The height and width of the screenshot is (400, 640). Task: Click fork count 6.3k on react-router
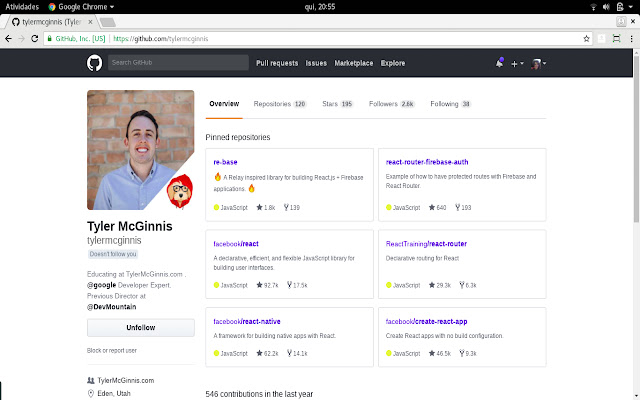coord(468,285)
